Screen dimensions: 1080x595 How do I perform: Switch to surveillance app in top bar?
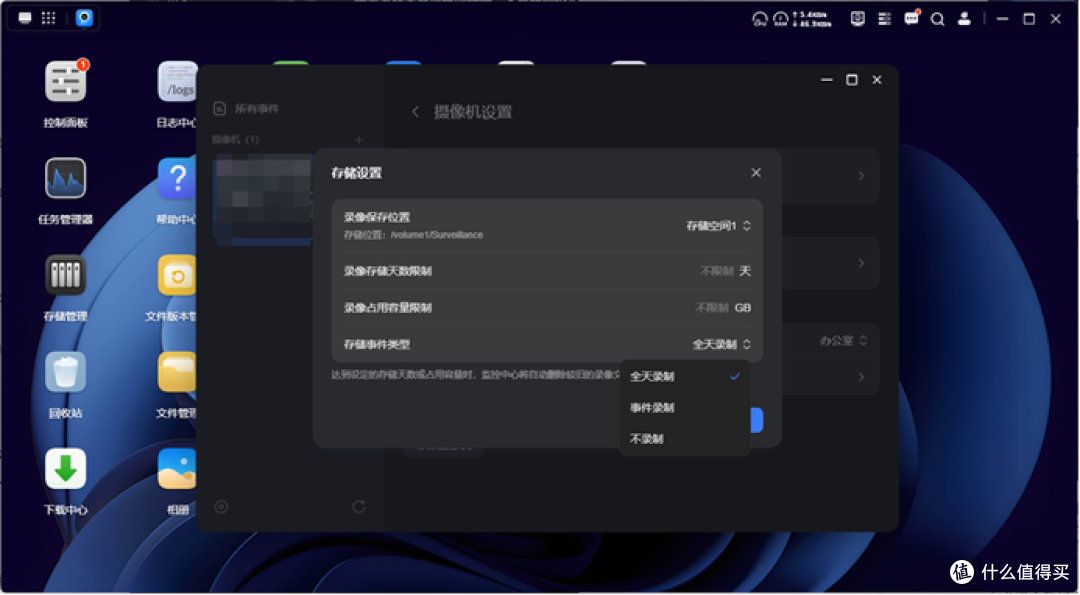tap(84, 18)
